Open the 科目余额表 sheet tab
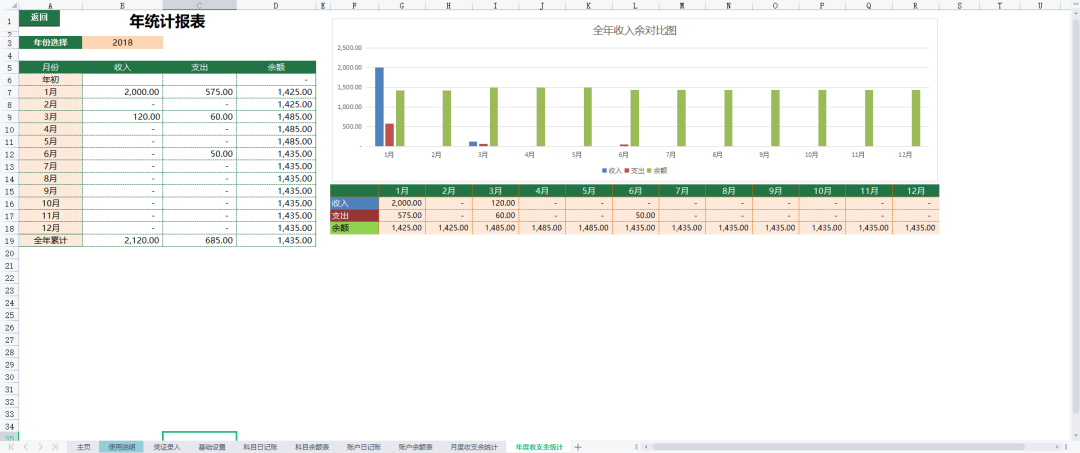Image resolution: width=1080 pixels, height=453 pixels. click(312, 447)
